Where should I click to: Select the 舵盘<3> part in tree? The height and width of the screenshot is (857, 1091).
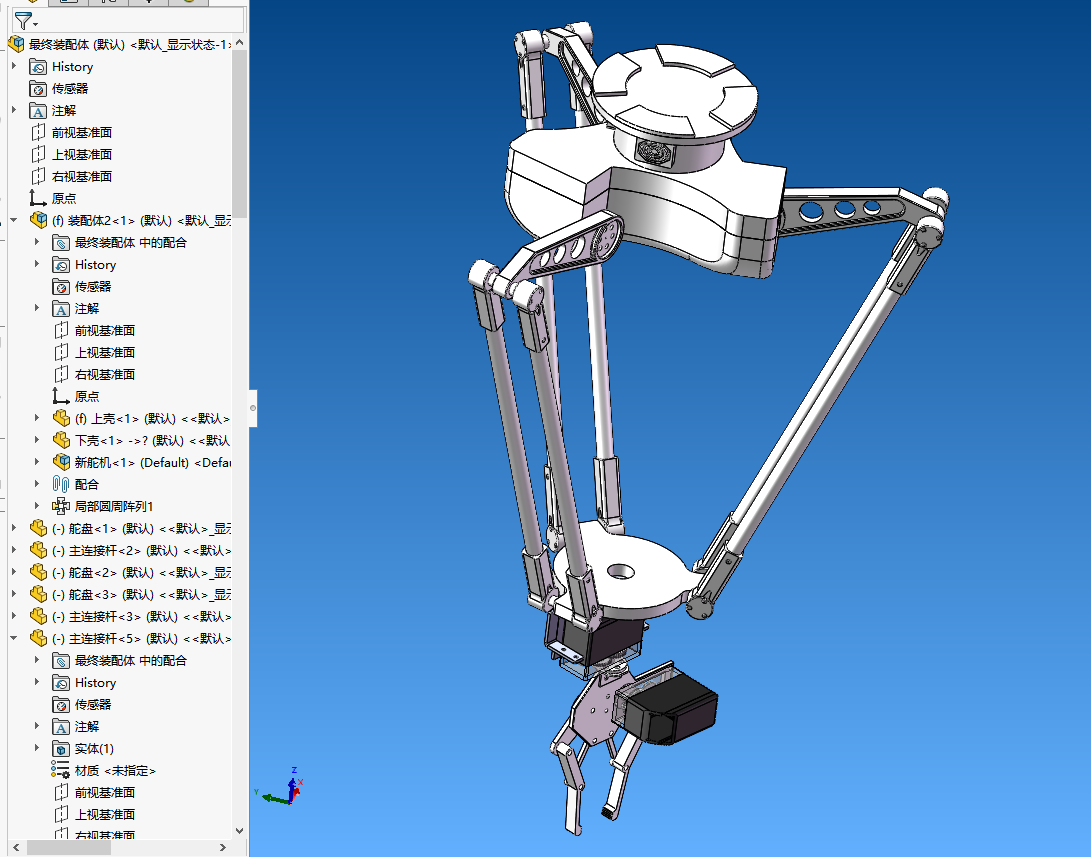click(x=140, y=594)
